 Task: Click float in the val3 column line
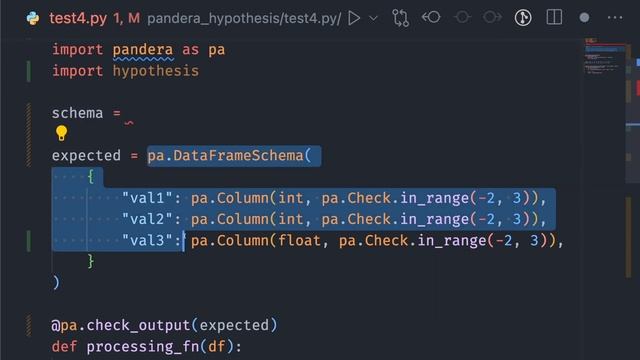tap(299, 240)
